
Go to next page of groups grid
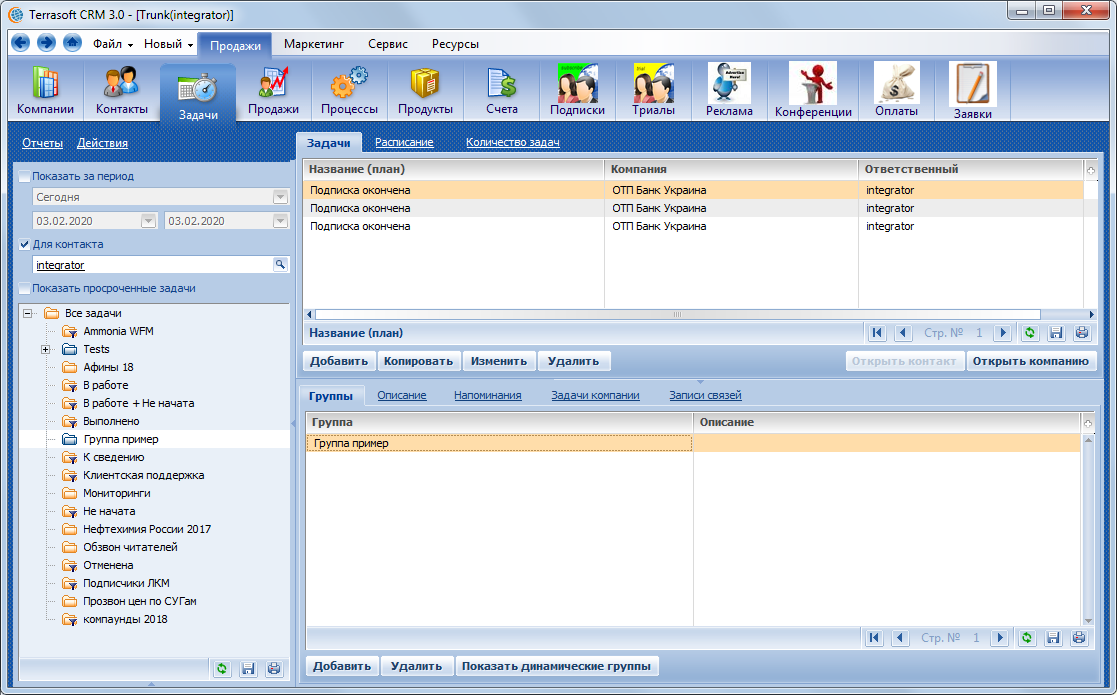pos(999,638)
